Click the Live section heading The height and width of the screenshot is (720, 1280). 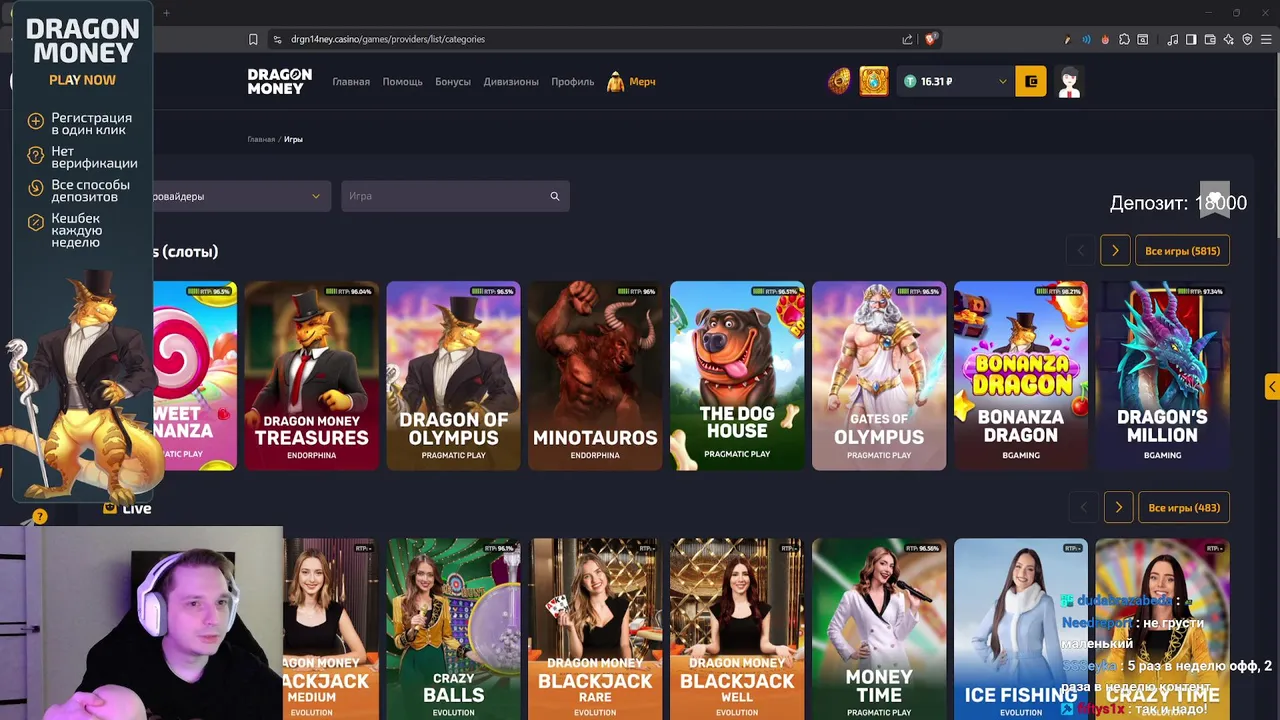136,508
